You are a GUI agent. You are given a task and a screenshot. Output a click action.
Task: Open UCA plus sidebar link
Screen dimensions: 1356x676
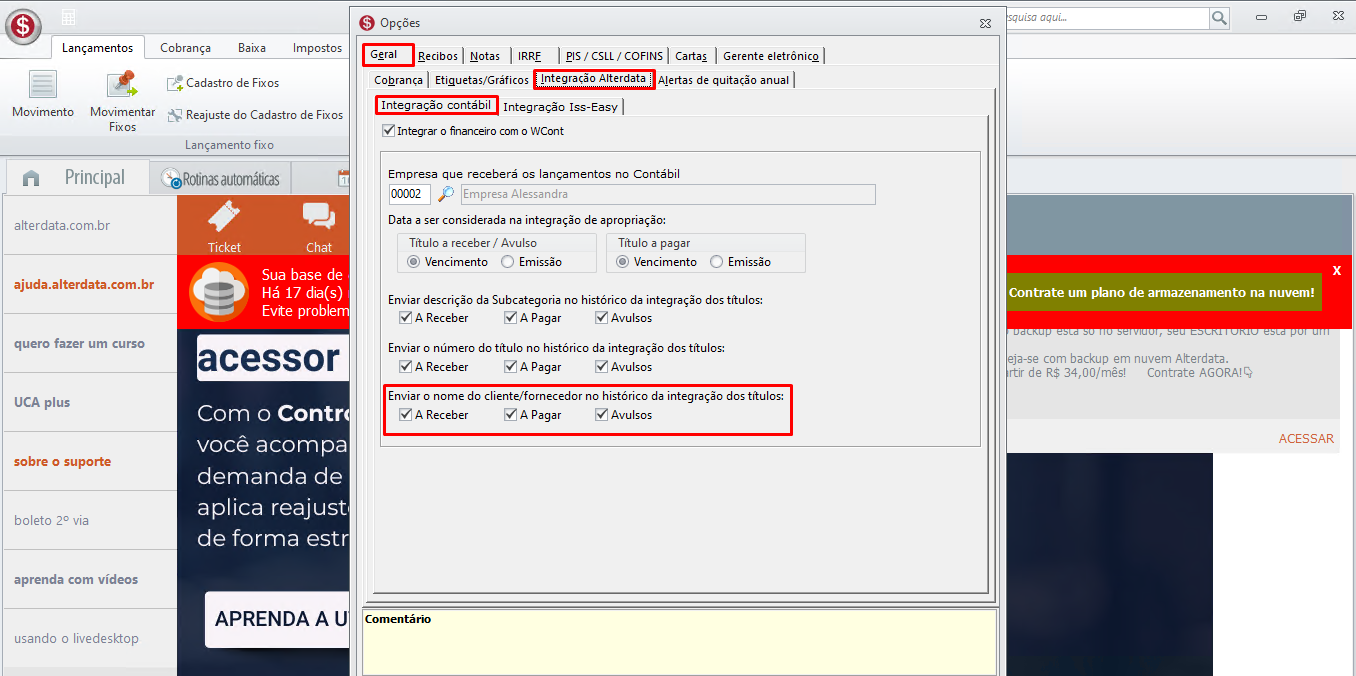[42, 402]
